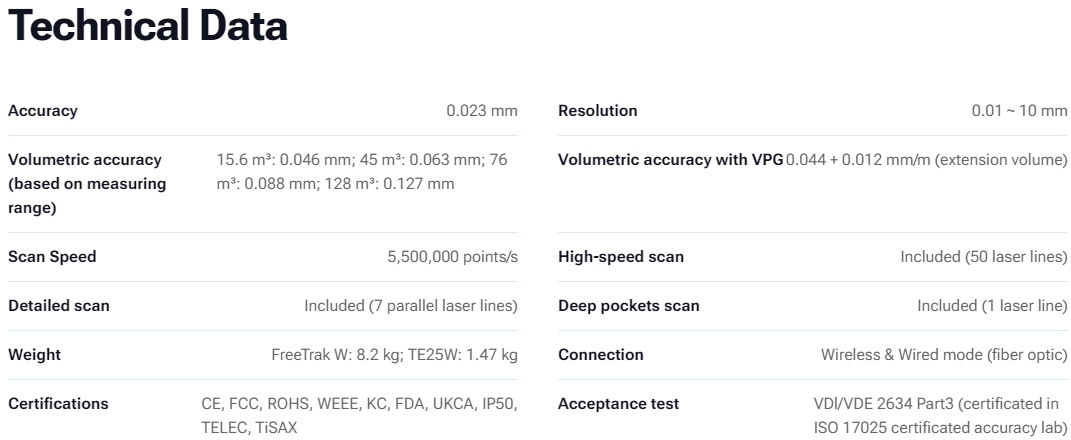Select the 15.6 m³ volumetric accuracy values
The height and width of the screenshot is (440, 1071).
click(362, 172)
